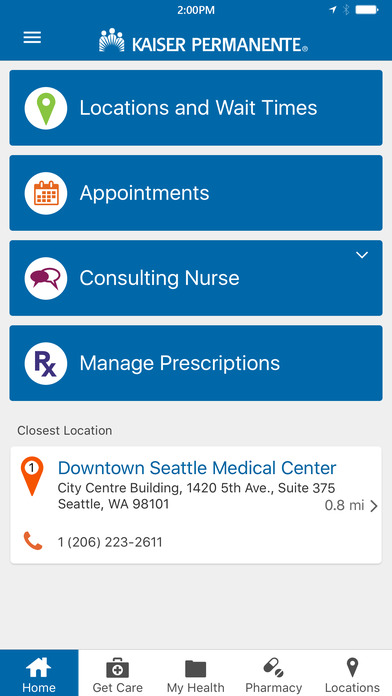Tap the Rx prescription icon
This screenshot has height=696, width=392.
click(x=46, y=364)
